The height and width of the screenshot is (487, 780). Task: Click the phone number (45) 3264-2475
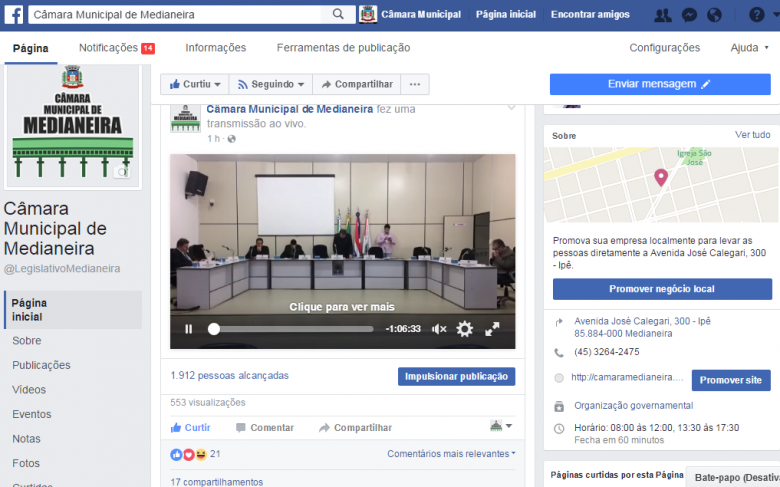607,352
